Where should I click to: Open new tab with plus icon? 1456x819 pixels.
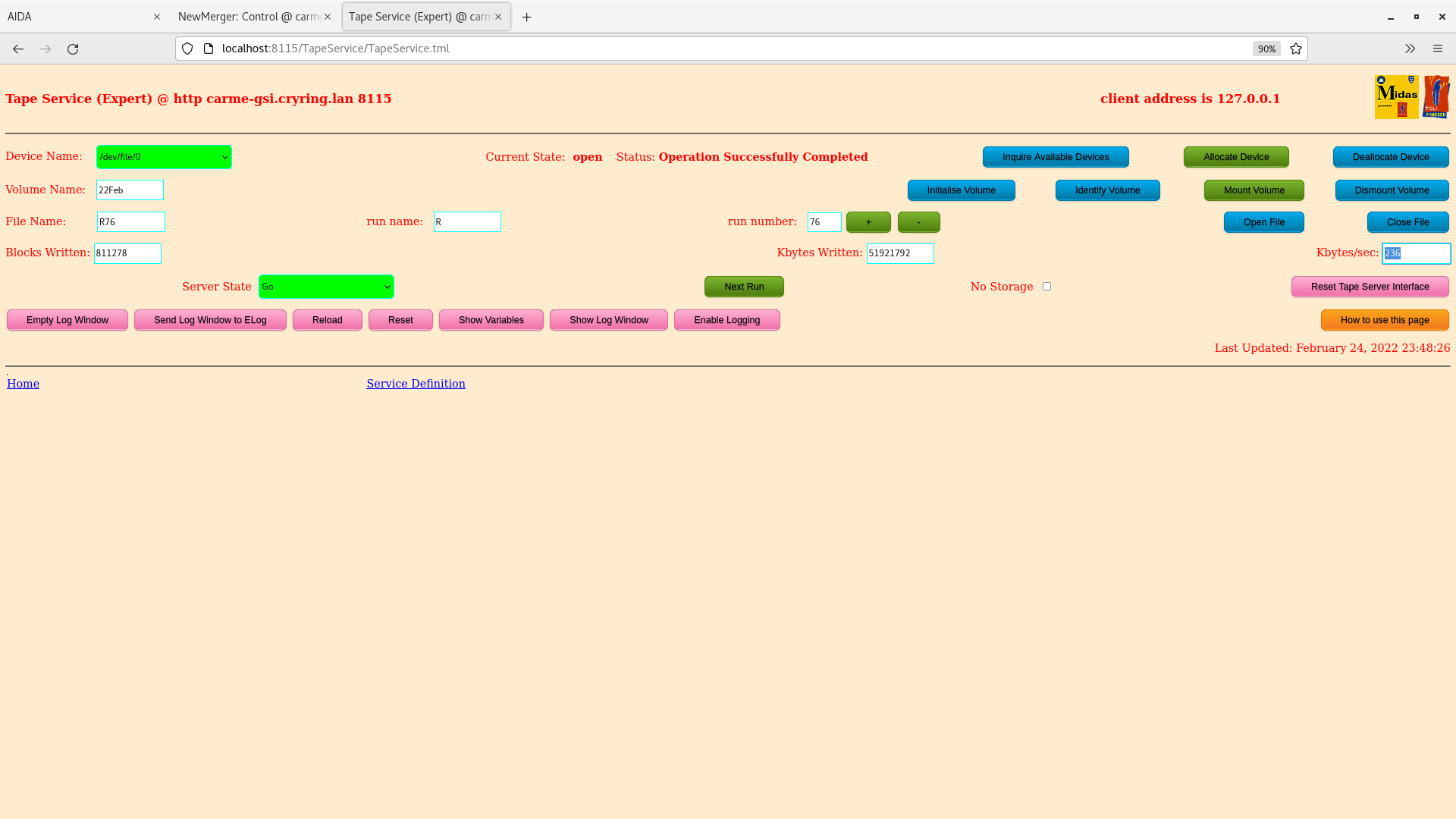tap(526, 17)
